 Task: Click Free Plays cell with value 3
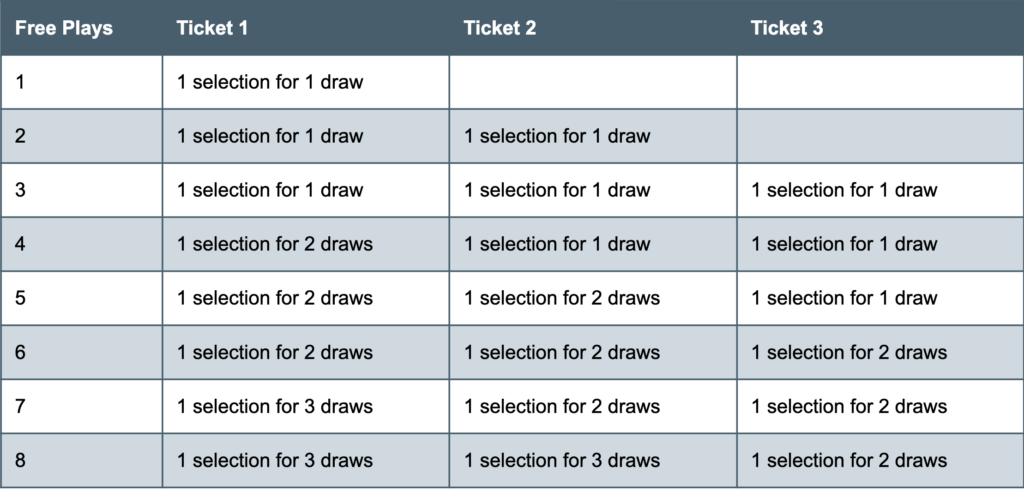point(81,190)
